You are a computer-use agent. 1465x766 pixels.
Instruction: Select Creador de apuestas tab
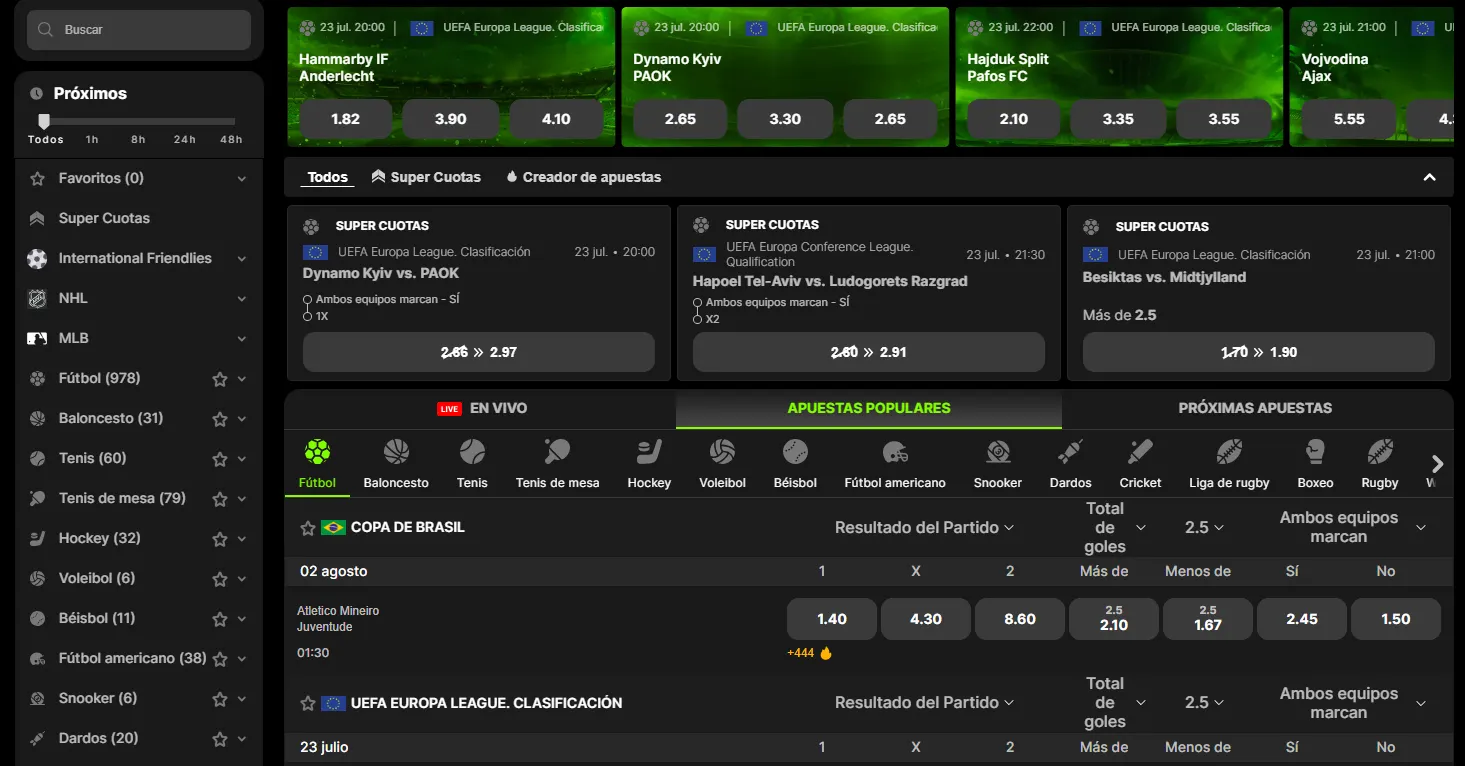584,177
